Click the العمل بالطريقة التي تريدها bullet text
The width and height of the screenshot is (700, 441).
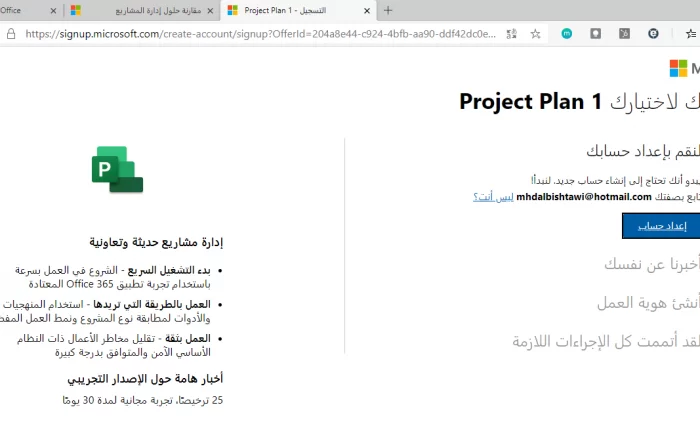(152, 304)
